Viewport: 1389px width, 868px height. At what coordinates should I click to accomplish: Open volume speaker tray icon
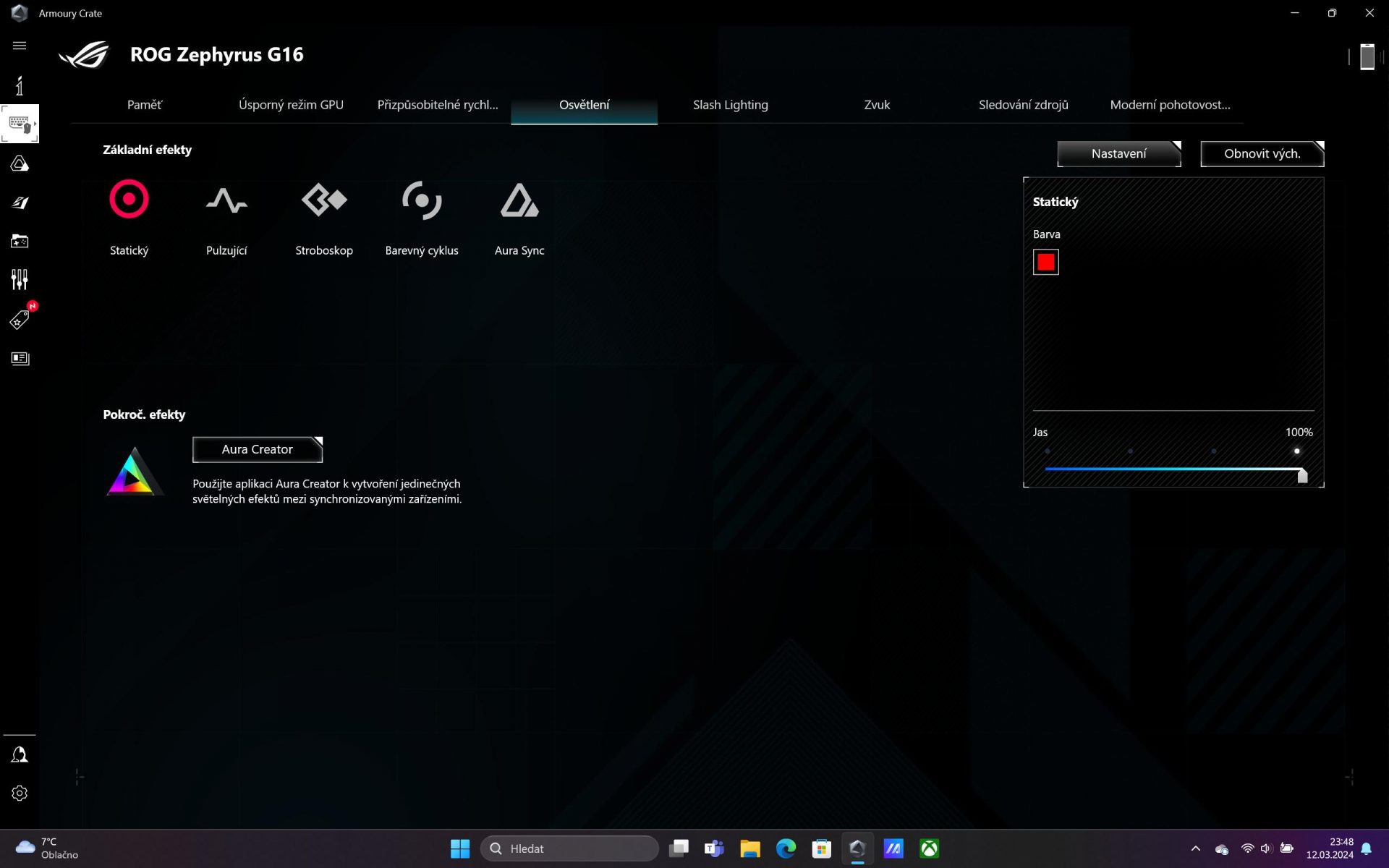[1266, 848]
